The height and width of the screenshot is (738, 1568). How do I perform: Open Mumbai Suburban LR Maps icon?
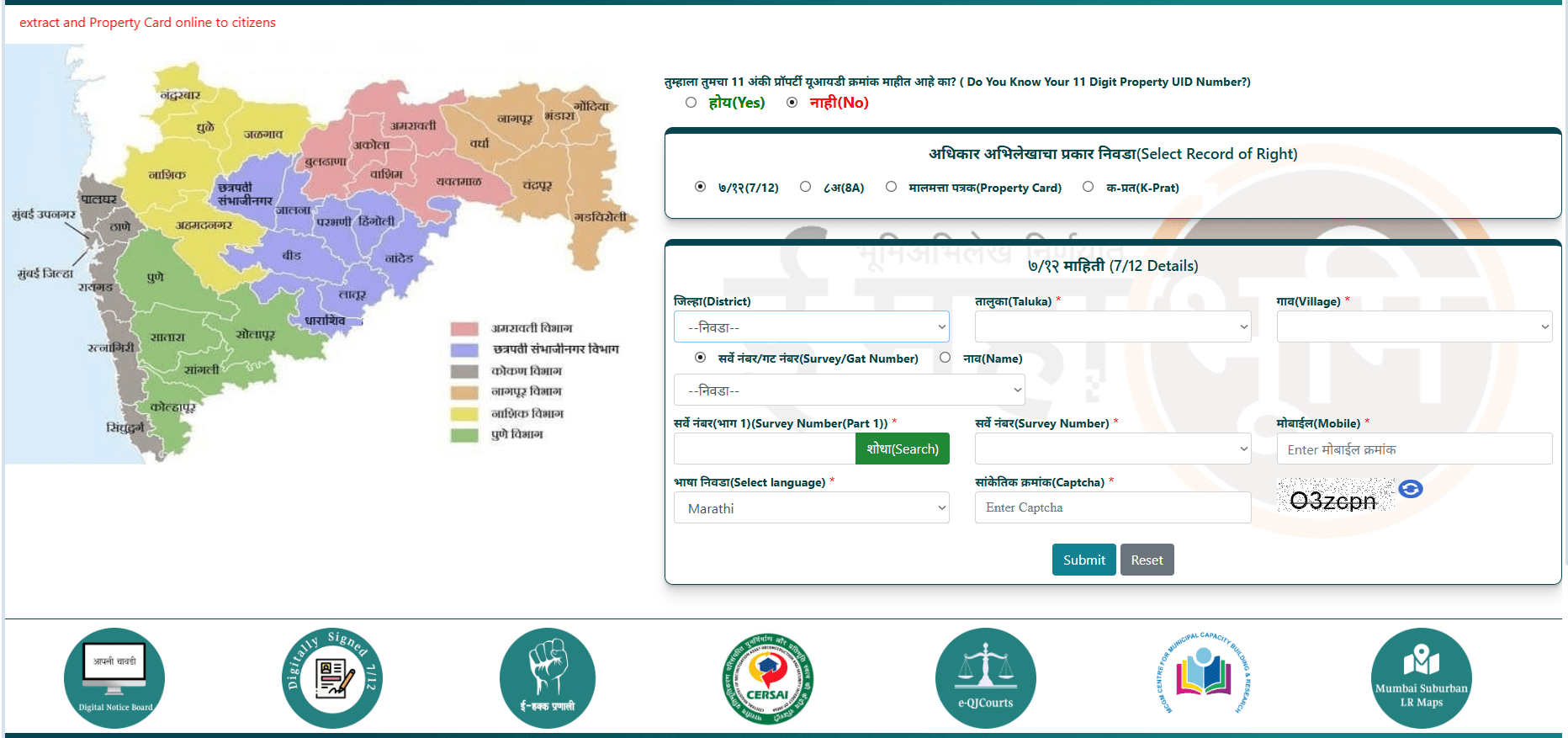[1421, 677]
